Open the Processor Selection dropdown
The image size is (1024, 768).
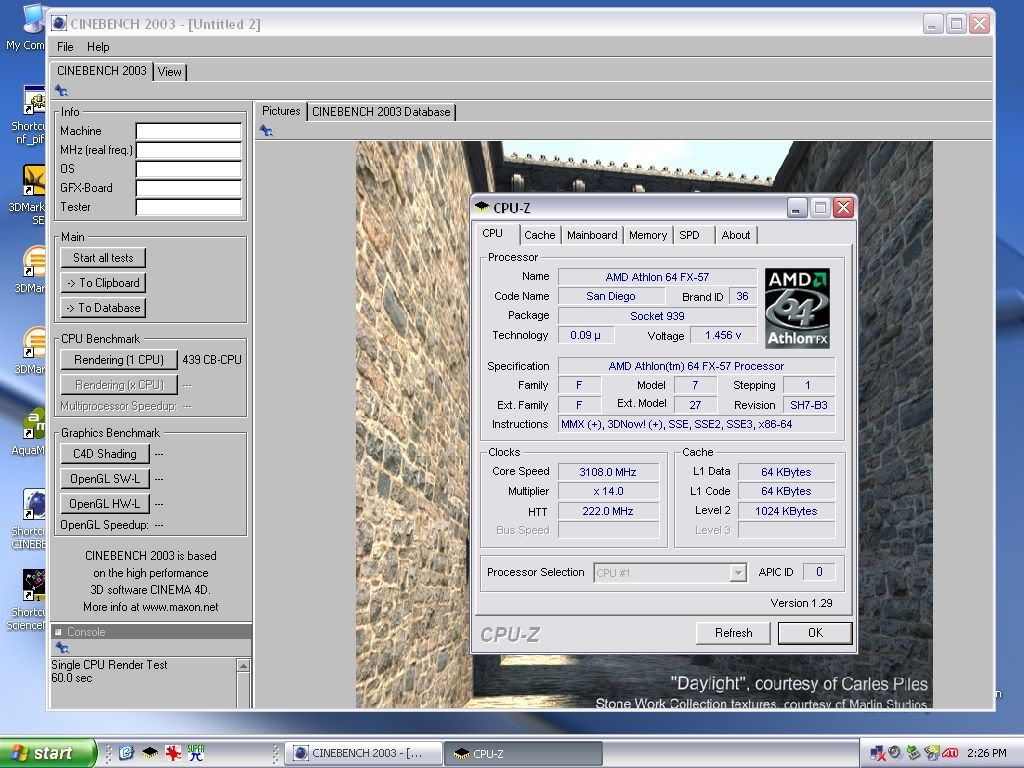coord(738,573)
